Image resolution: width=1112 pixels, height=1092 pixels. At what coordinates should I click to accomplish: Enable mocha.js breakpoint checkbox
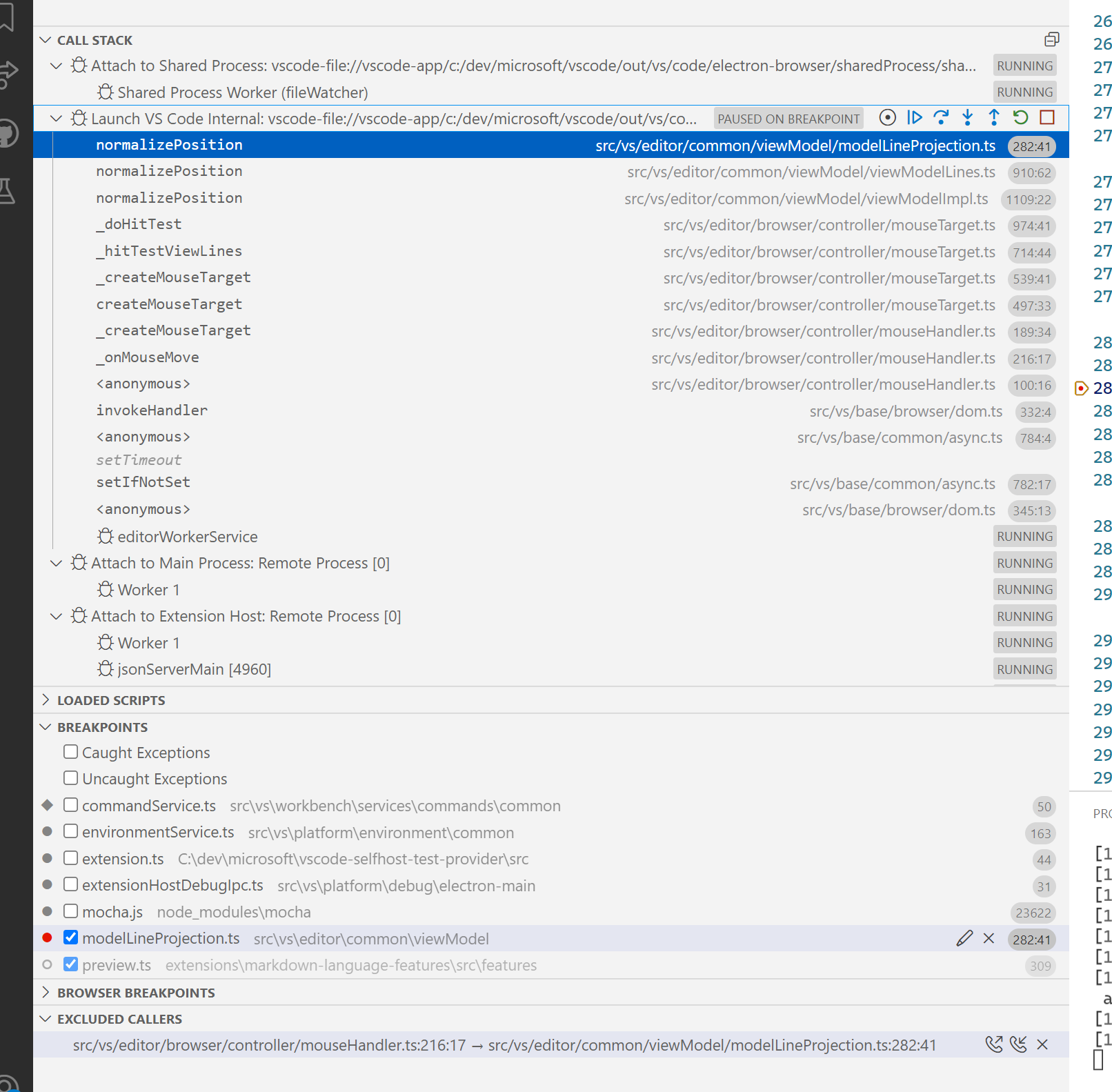[70, 911]
